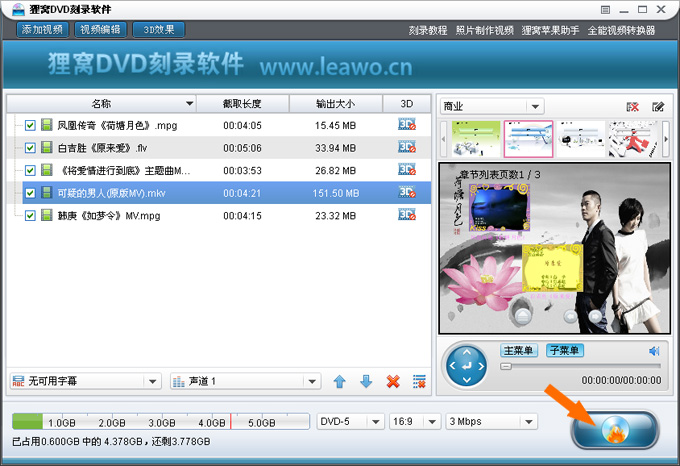Click film icon of 韩庚《如梦令》MV.mpg

coord(47,215)
